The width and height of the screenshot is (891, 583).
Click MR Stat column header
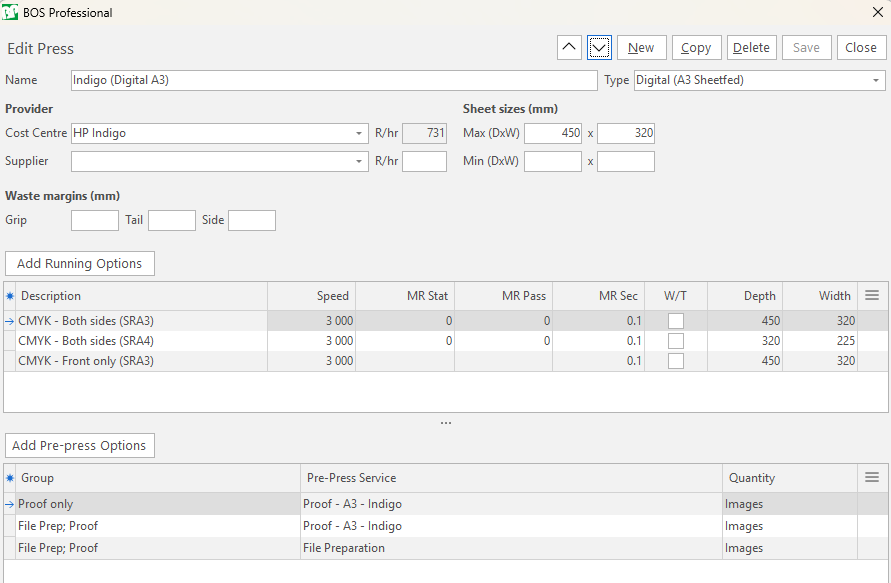(x=405, y=296)
